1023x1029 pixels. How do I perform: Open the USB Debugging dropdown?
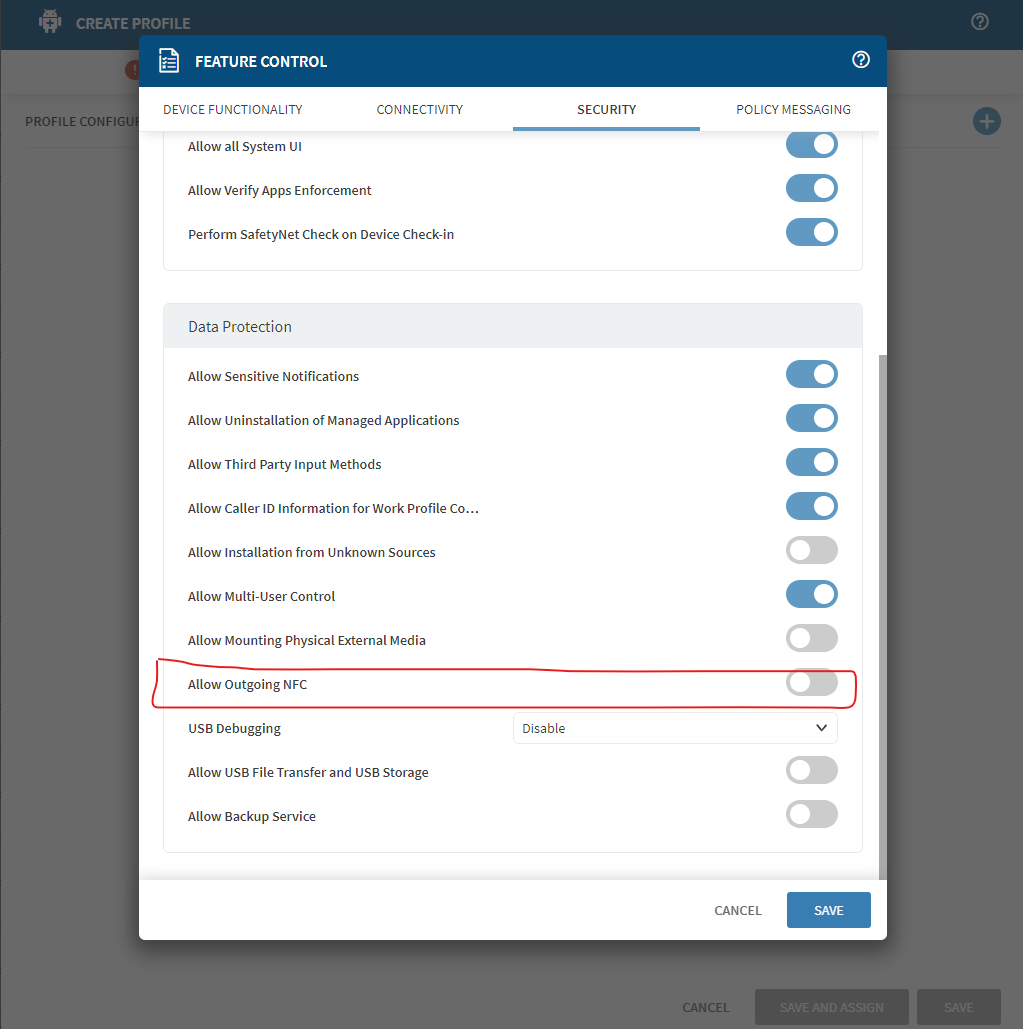[x=675, y=728]
